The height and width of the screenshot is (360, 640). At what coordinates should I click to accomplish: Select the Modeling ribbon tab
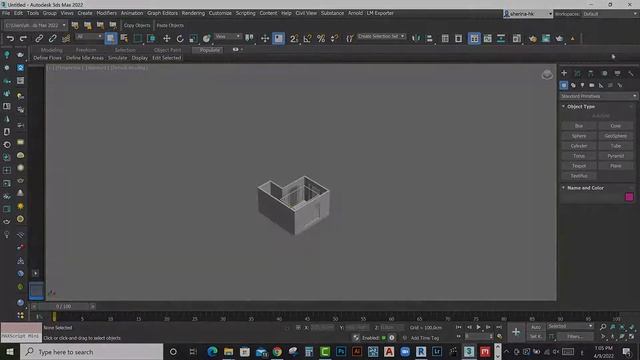pyautogui.click(x=51, y=50)
